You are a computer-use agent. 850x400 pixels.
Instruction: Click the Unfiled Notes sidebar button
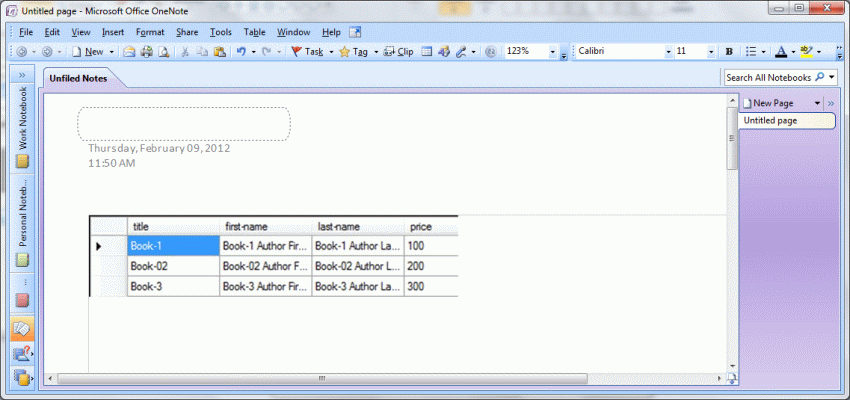[x=22, y=328]
